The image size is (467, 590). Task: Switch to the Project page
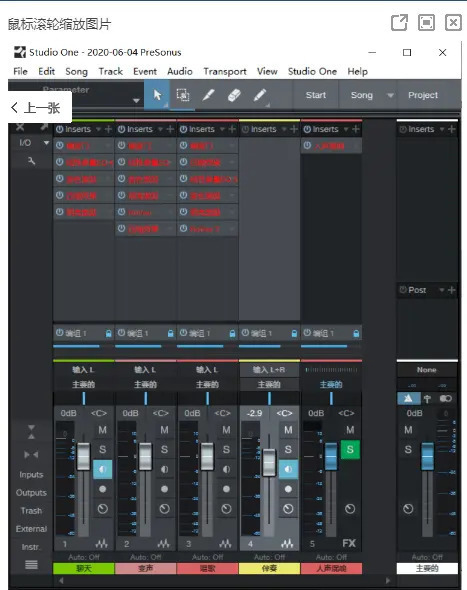[423, 95]
